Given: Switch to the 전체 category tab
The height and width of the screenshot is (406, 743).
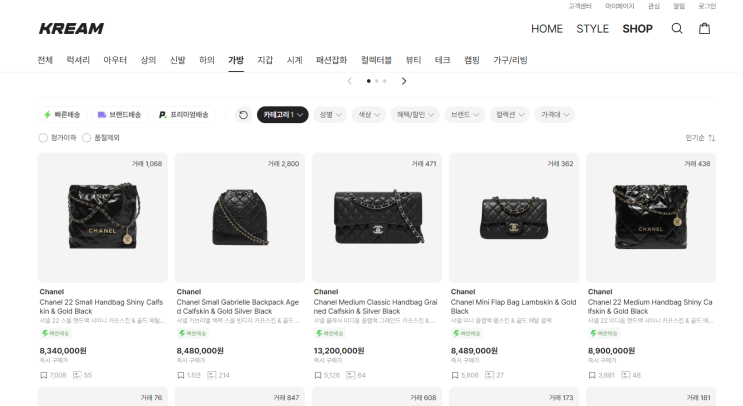Looking at the screenshot, I should (45, 60).
